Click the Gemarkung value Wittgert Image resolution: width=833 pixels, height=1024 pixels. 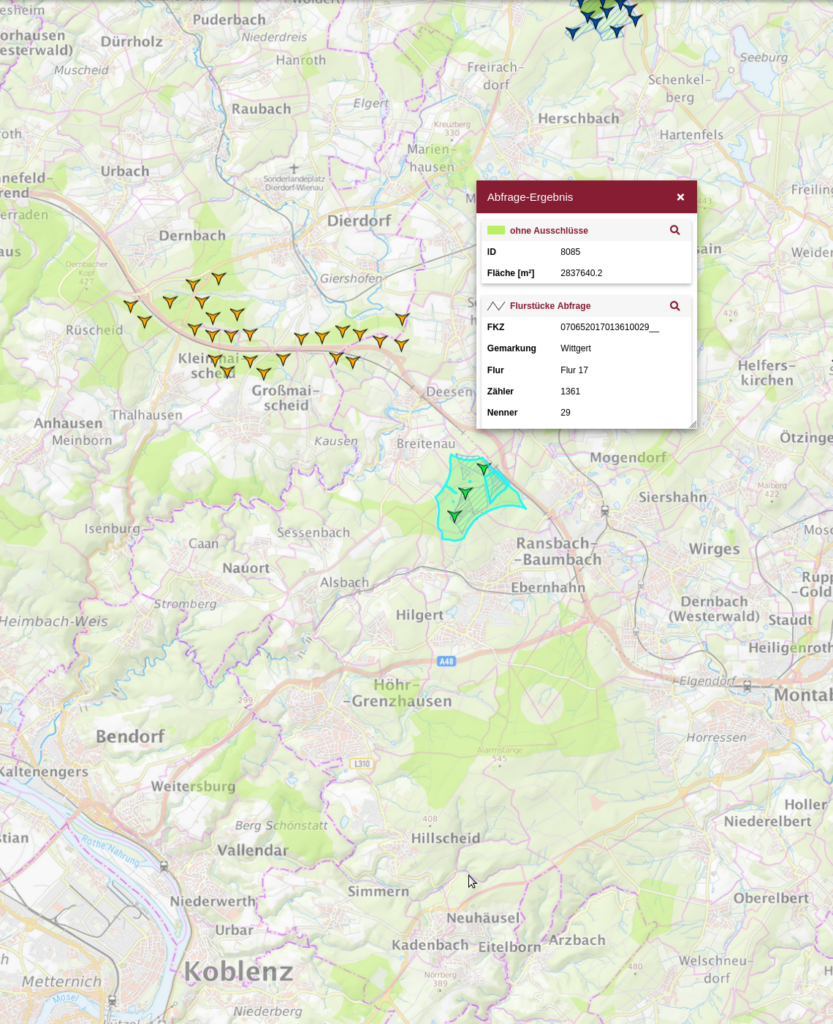576,349
